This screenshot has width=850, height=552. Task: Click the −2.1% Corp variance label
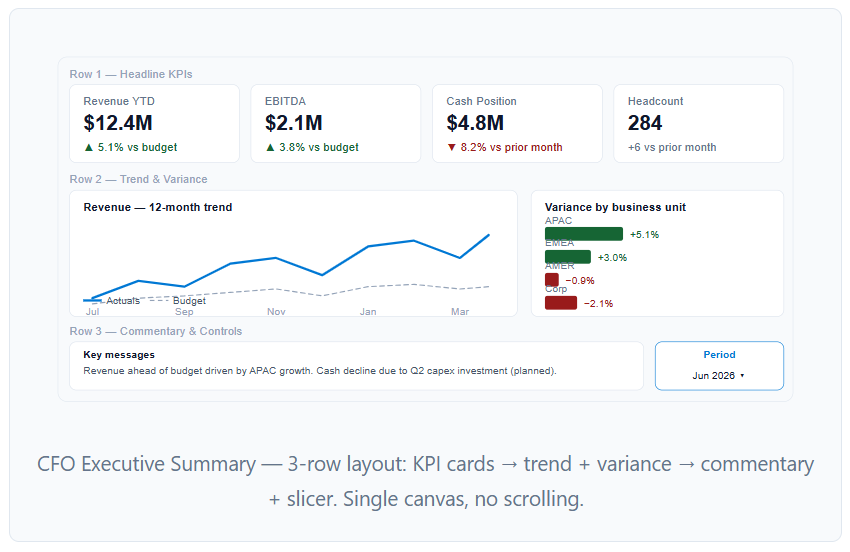coord(598,304)
